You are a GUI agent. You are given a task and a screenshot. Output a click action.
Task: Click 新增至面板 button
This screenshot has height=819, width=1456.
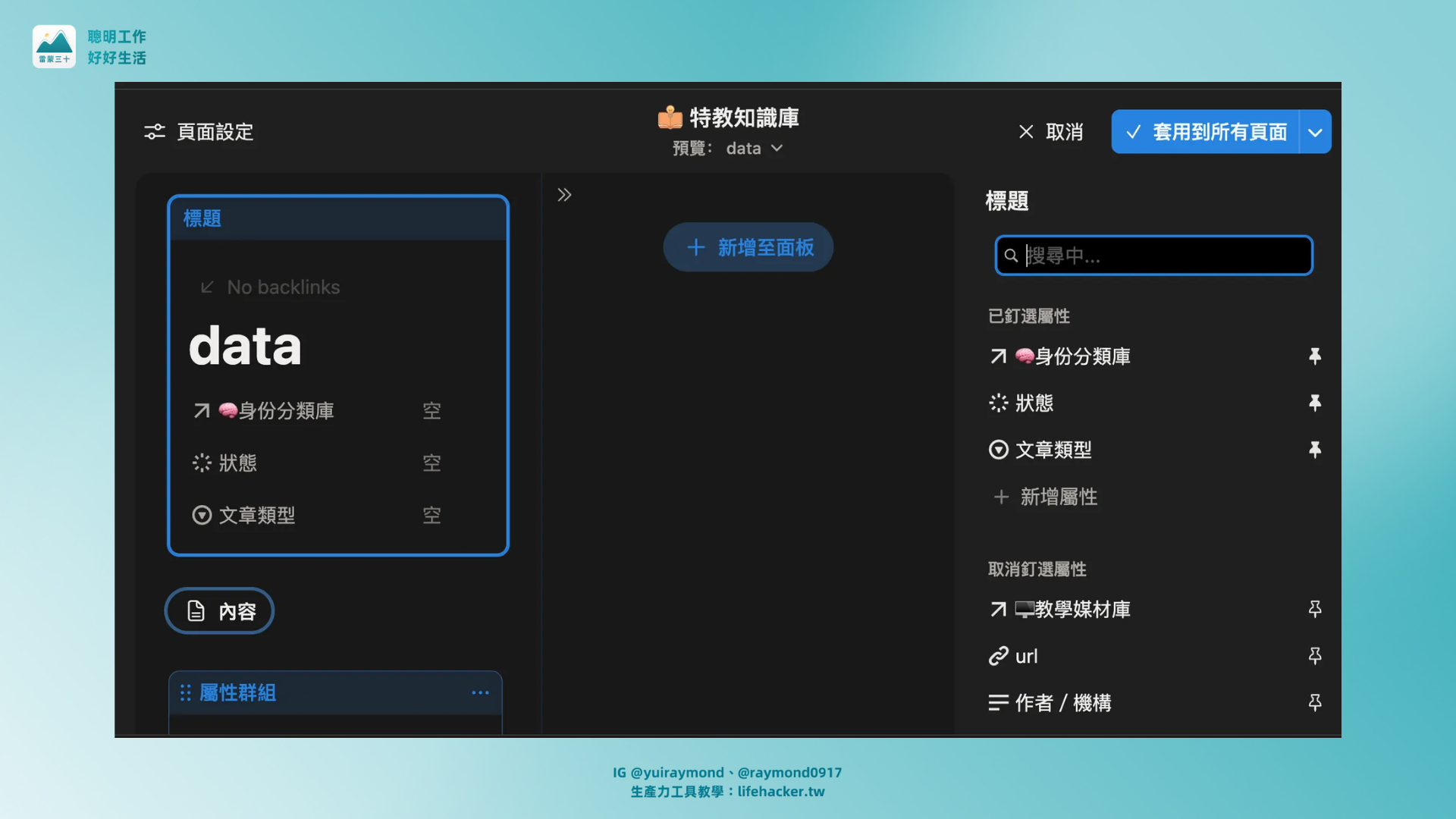pos(748,247)
